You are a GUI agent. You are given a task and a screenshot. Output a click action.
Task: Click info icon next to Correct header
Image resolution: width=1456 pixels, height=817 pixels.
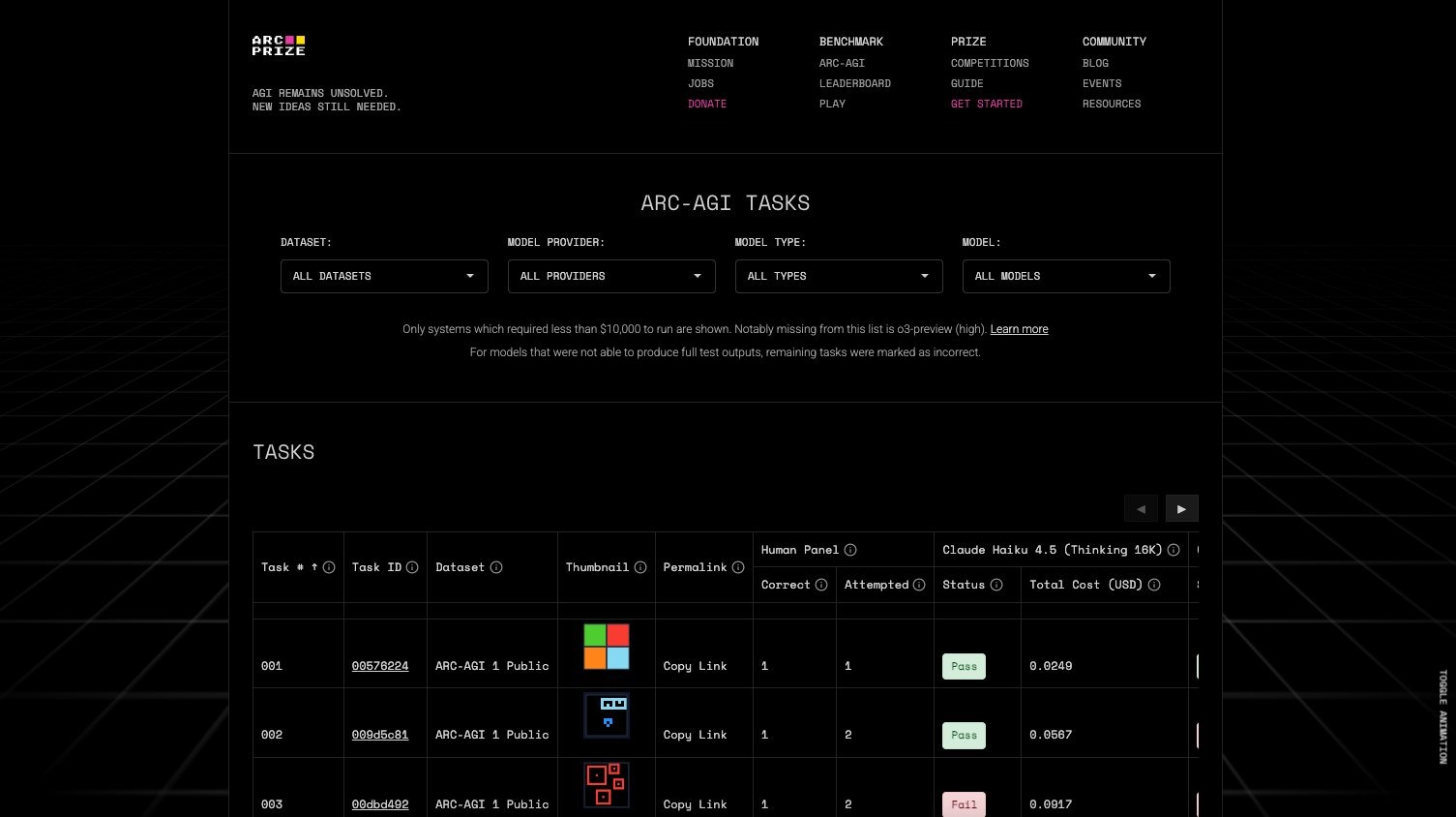point(821,585)
